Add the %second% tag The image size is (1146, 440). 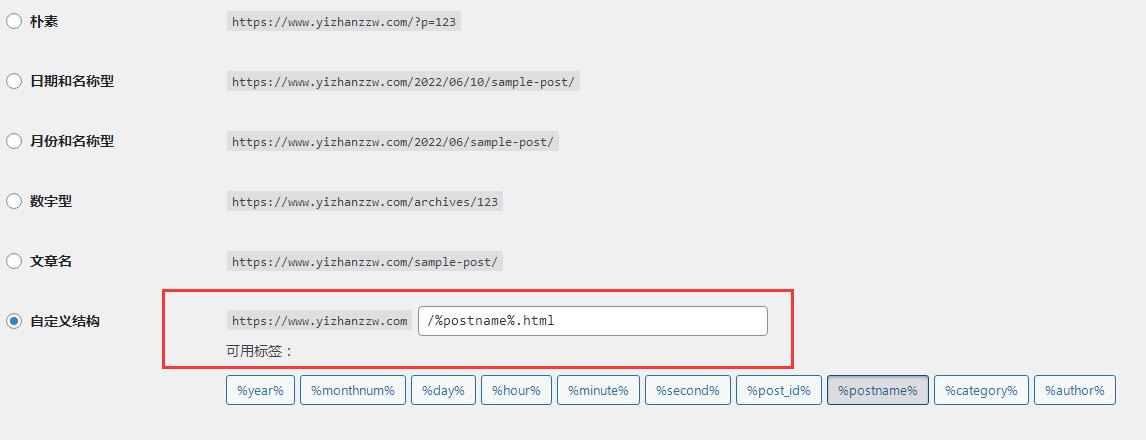pyautogui.click(x=687, y=390)
